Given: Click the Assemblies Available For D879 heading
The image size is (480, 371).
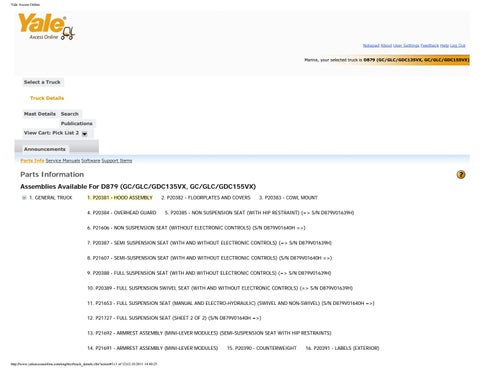Looking at the screenshot, I should (x=138, y=186).
